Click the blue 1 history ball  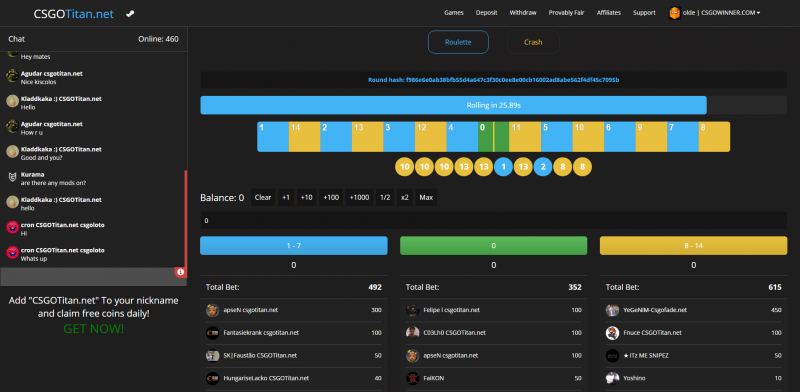click(x=504, y=166)
